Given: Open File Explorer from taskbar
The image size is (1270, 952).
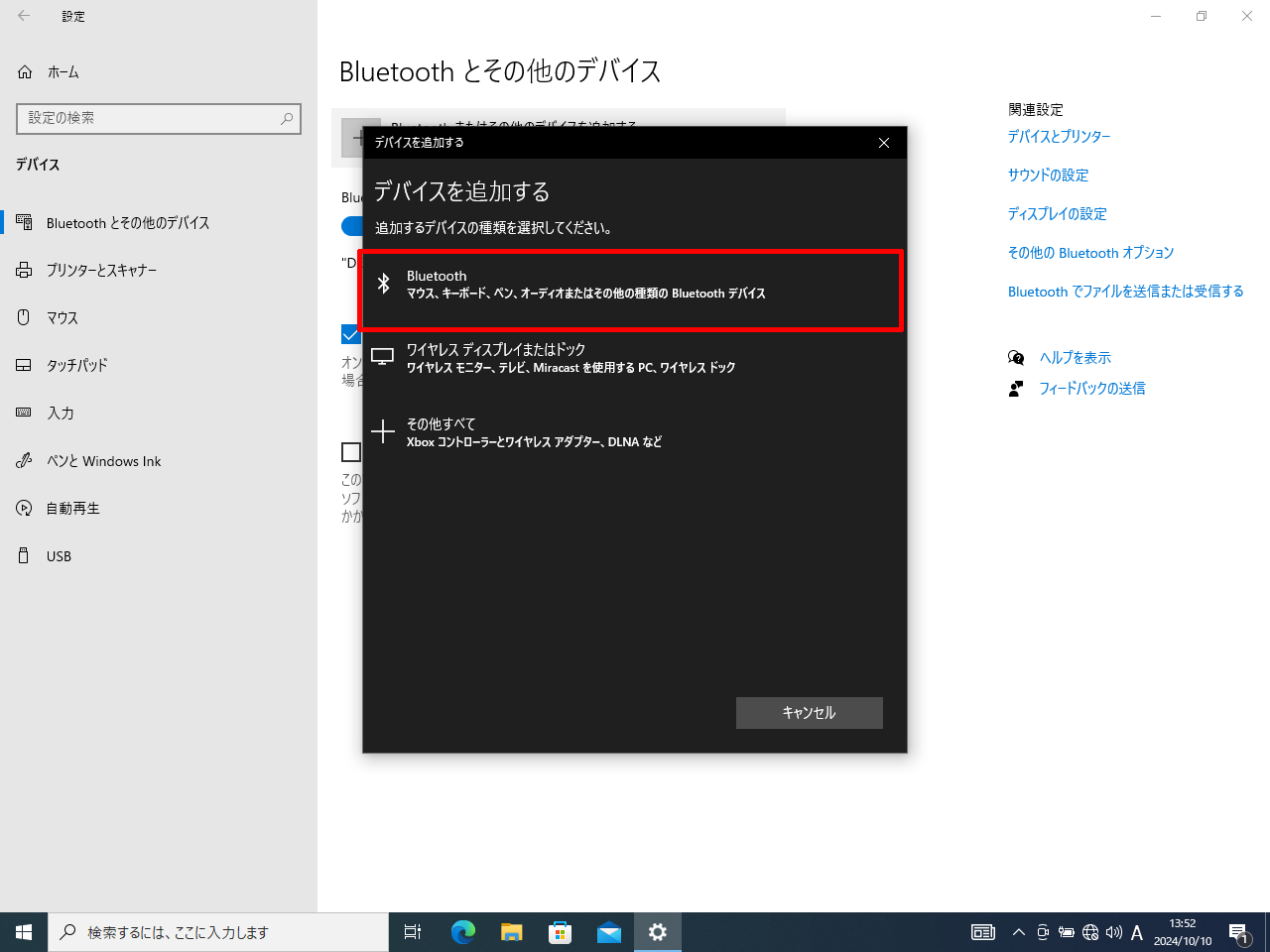Looking at the screenshot, I should (x=511, y=932).
